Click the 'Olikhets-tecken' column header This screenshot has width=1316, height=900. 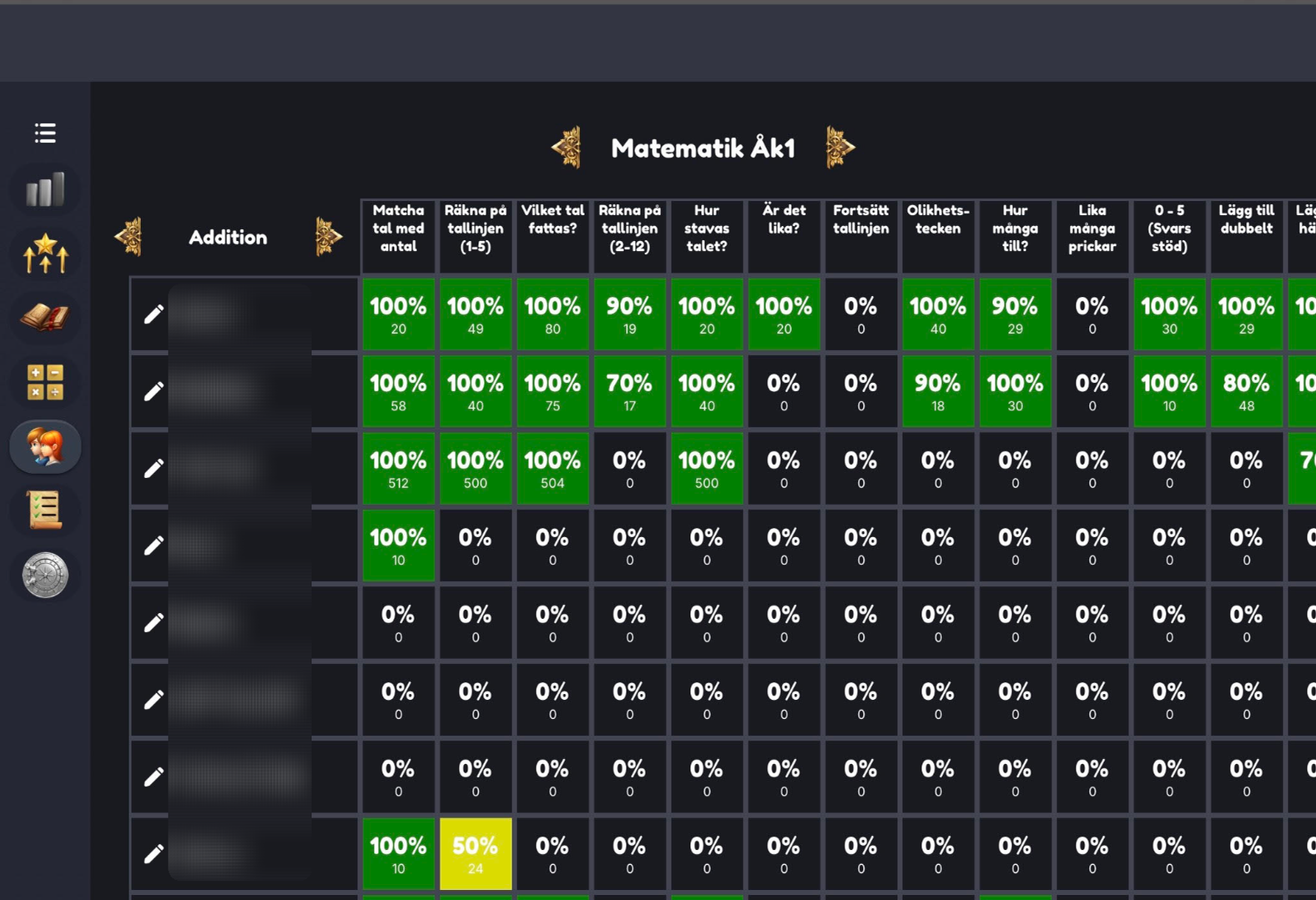tap(938, 220)
